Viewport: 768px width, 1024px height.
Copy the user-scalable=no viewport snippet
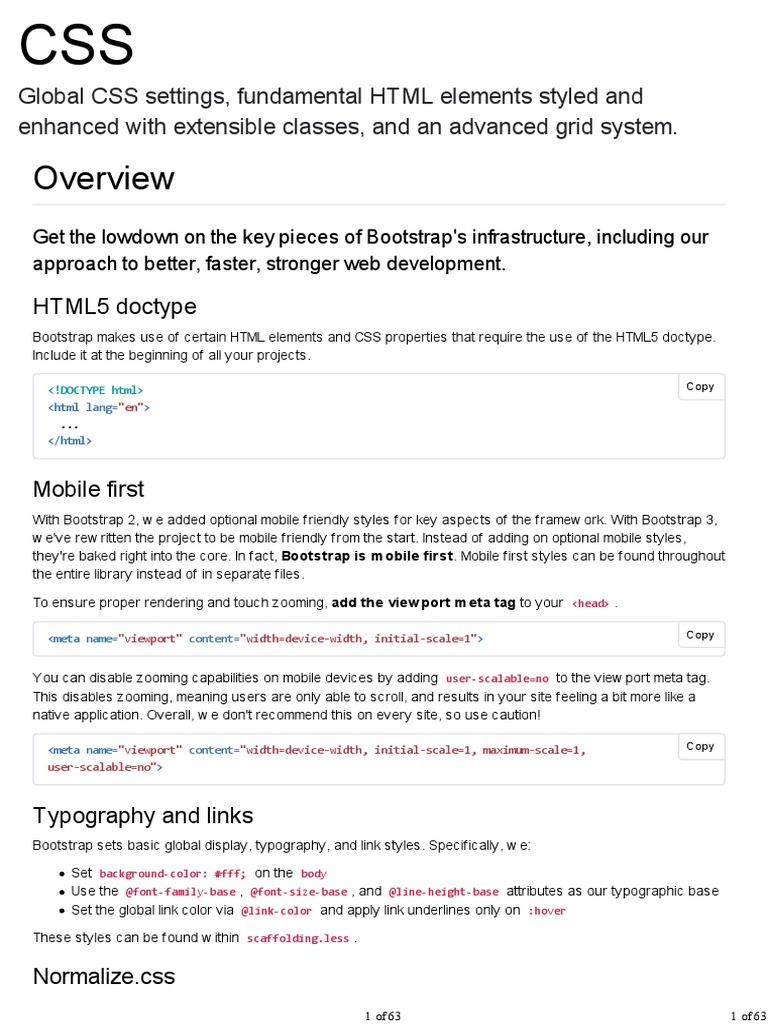tap(700, 746)
